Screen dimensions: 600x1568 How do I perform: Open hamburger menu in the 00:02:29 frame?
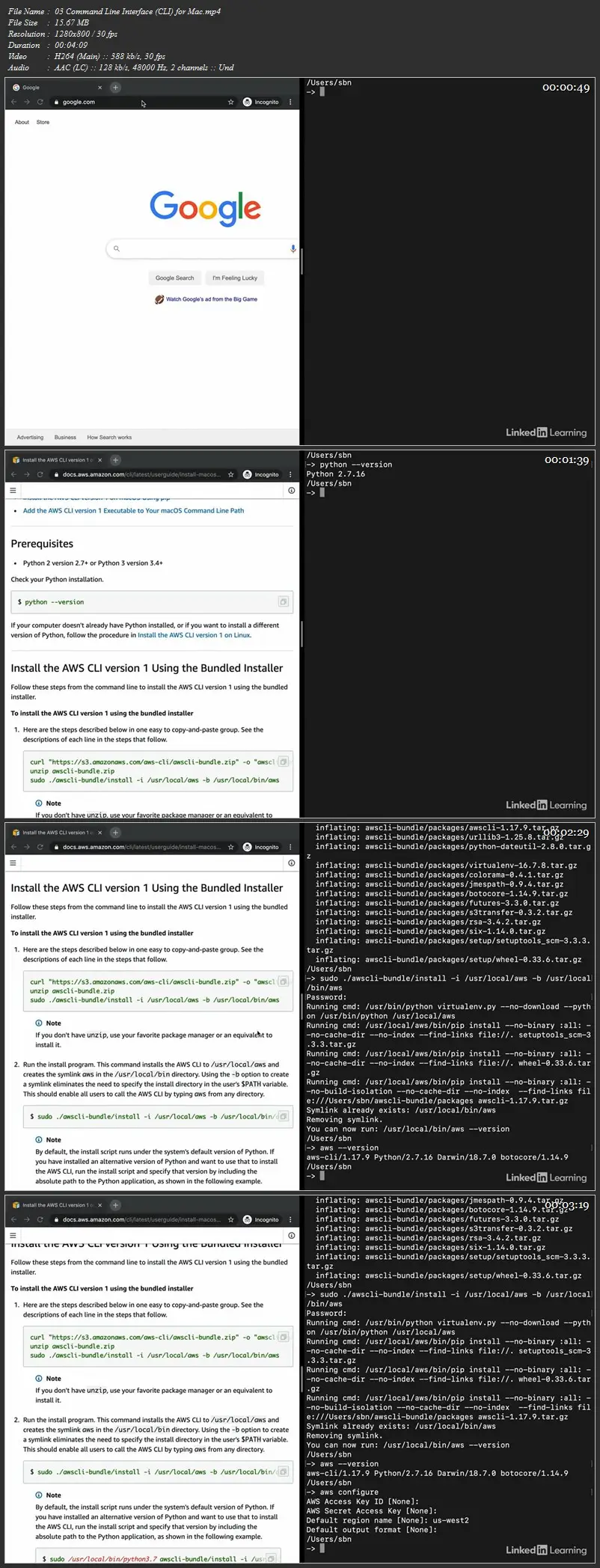pos(13,863)
